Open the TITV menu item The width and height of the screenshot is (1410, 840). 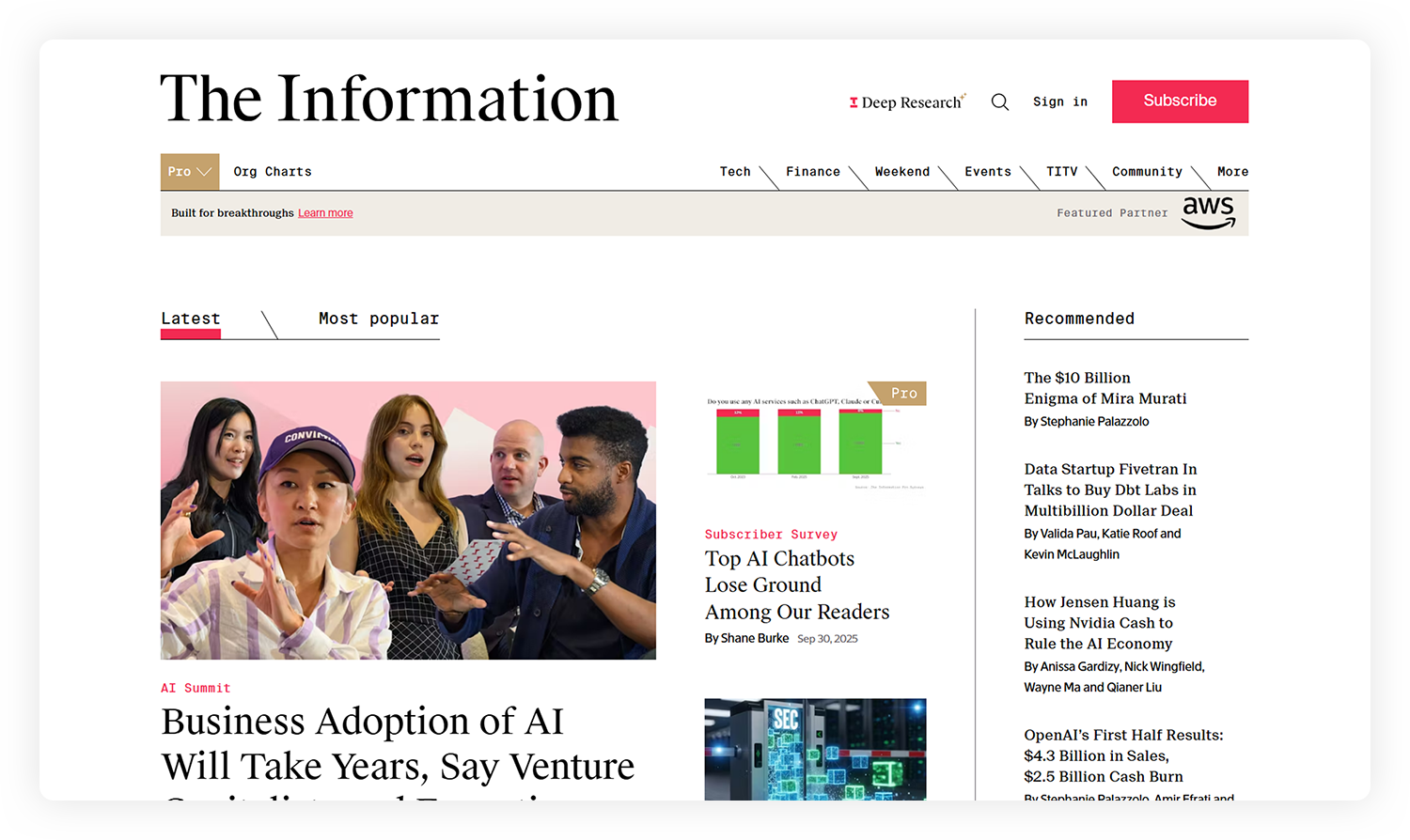1062,172
